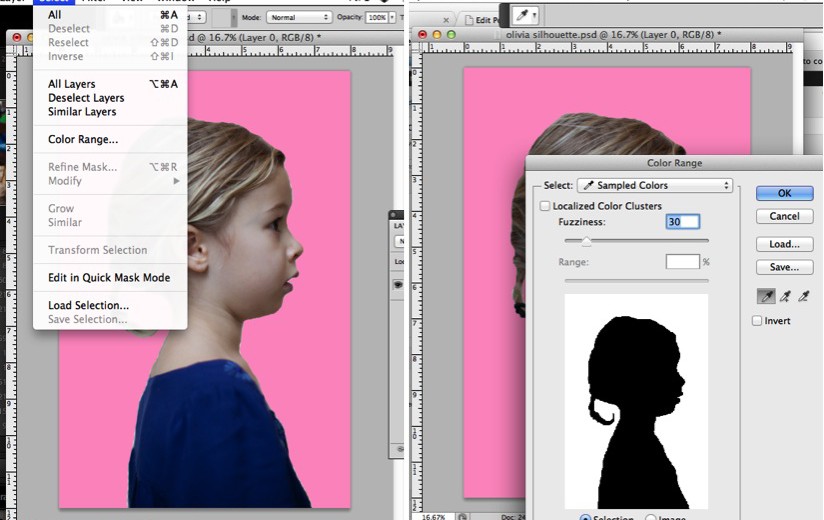This screenshot has width=824, height=520.
Task: Choose Edit in Quick Mask Mode
Action: (109, 277)
